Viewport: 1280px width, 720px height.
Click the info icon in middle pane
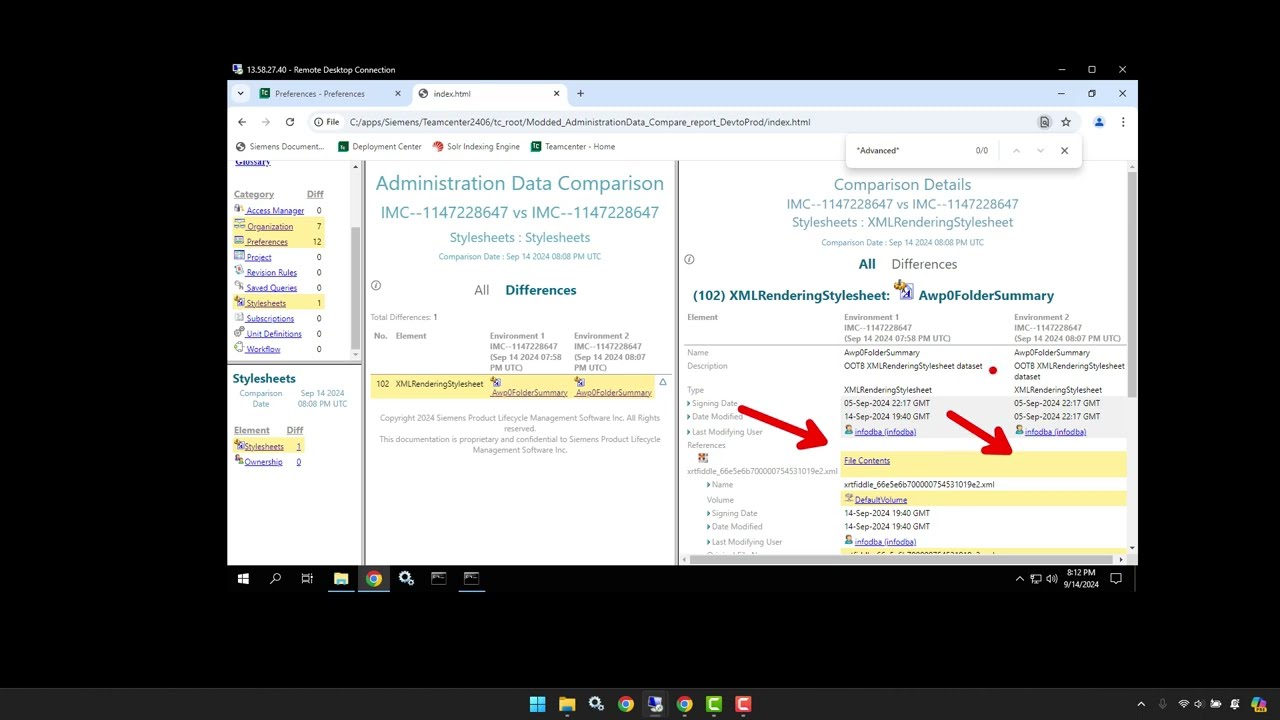click(x=376, y=285)
